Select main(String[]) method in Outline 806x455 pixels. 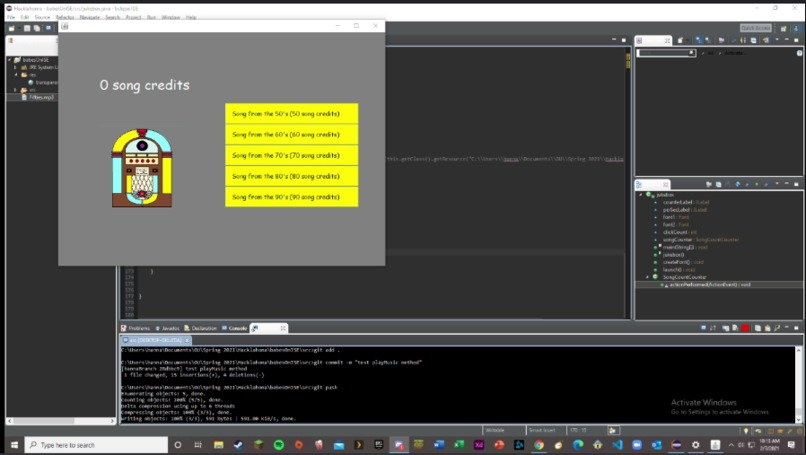[x=685, y=247]
